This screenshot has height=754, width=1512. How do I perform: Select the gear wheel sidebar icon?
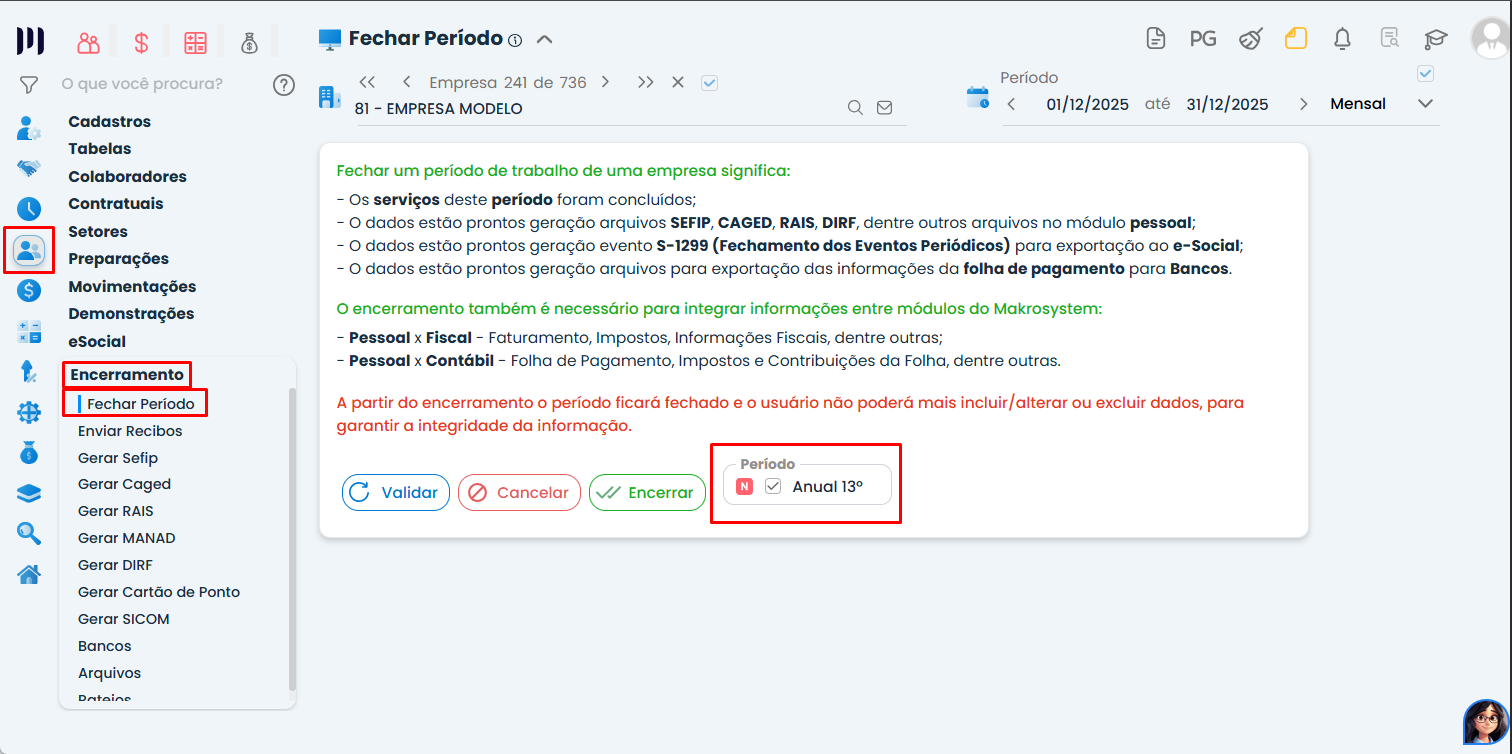29,412
